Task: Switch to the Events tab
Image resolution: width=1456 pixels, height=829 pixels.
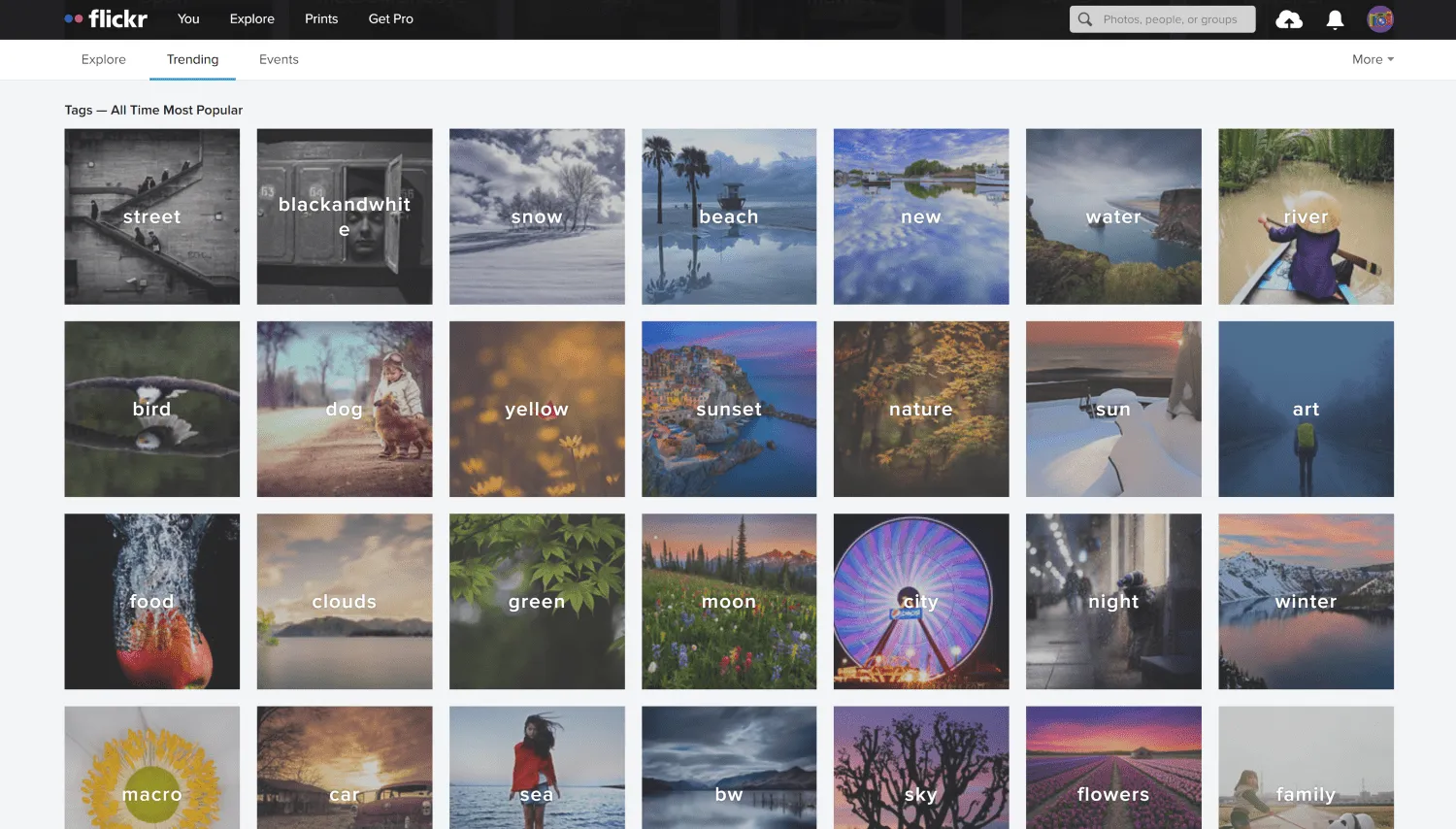Action: click(x=279, y=59)
